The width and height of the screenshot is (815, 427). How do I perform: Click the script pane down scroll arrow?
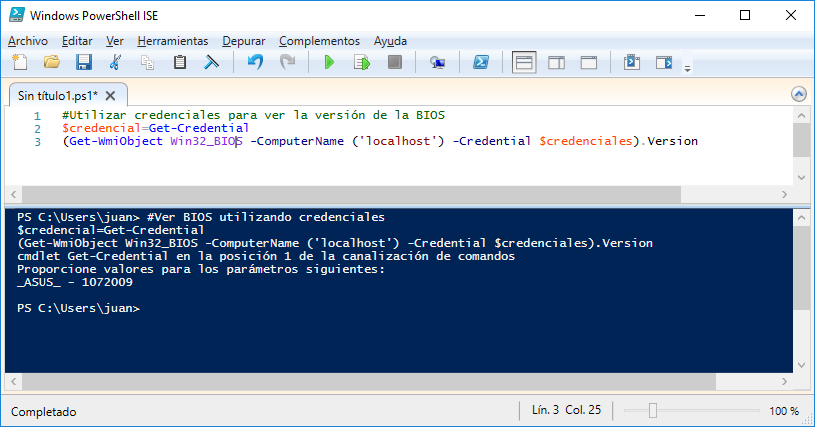pyautogui.click(x=801, y=178)
